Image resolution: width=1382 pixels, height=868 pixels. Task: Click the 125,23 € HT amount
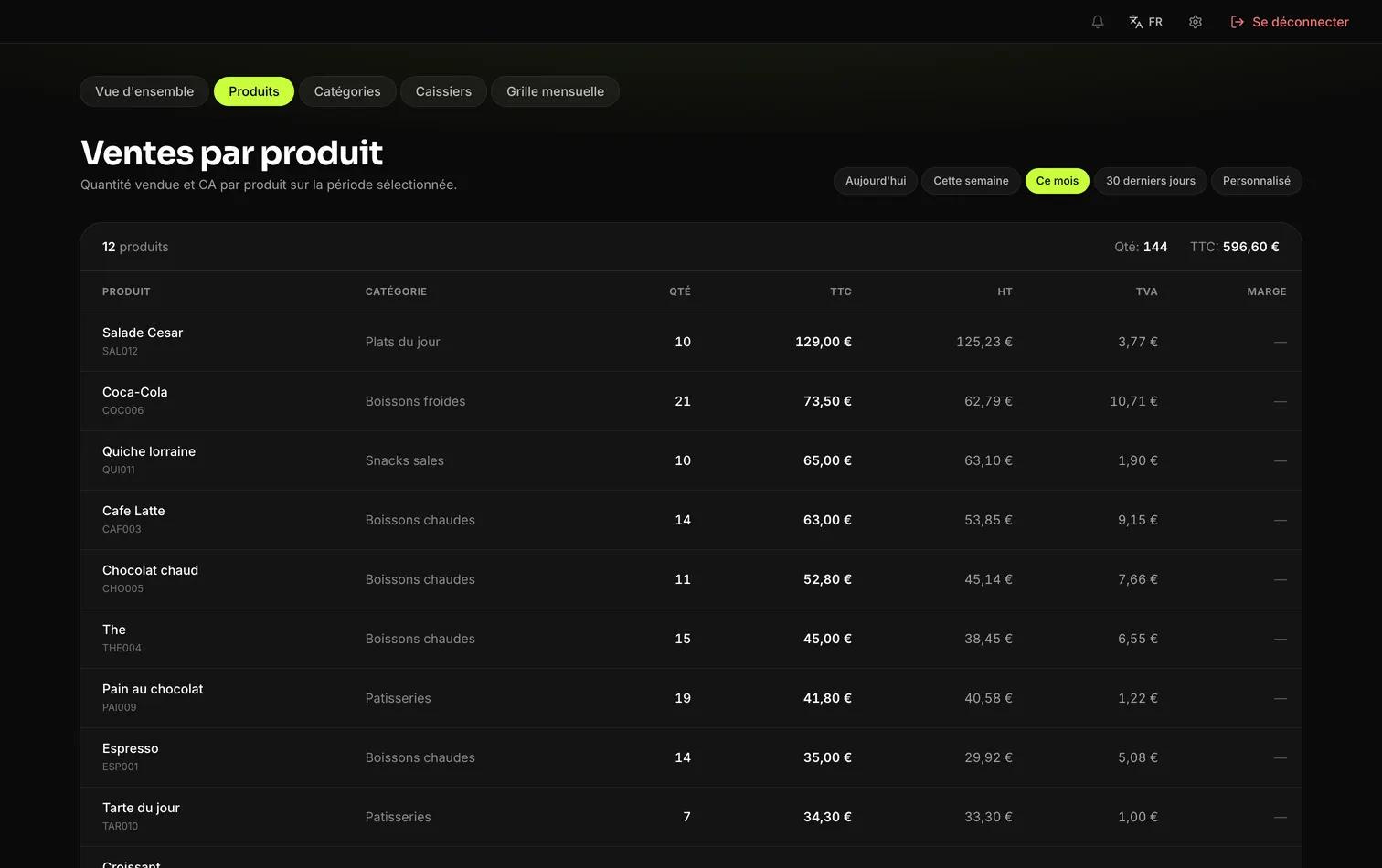984,342
